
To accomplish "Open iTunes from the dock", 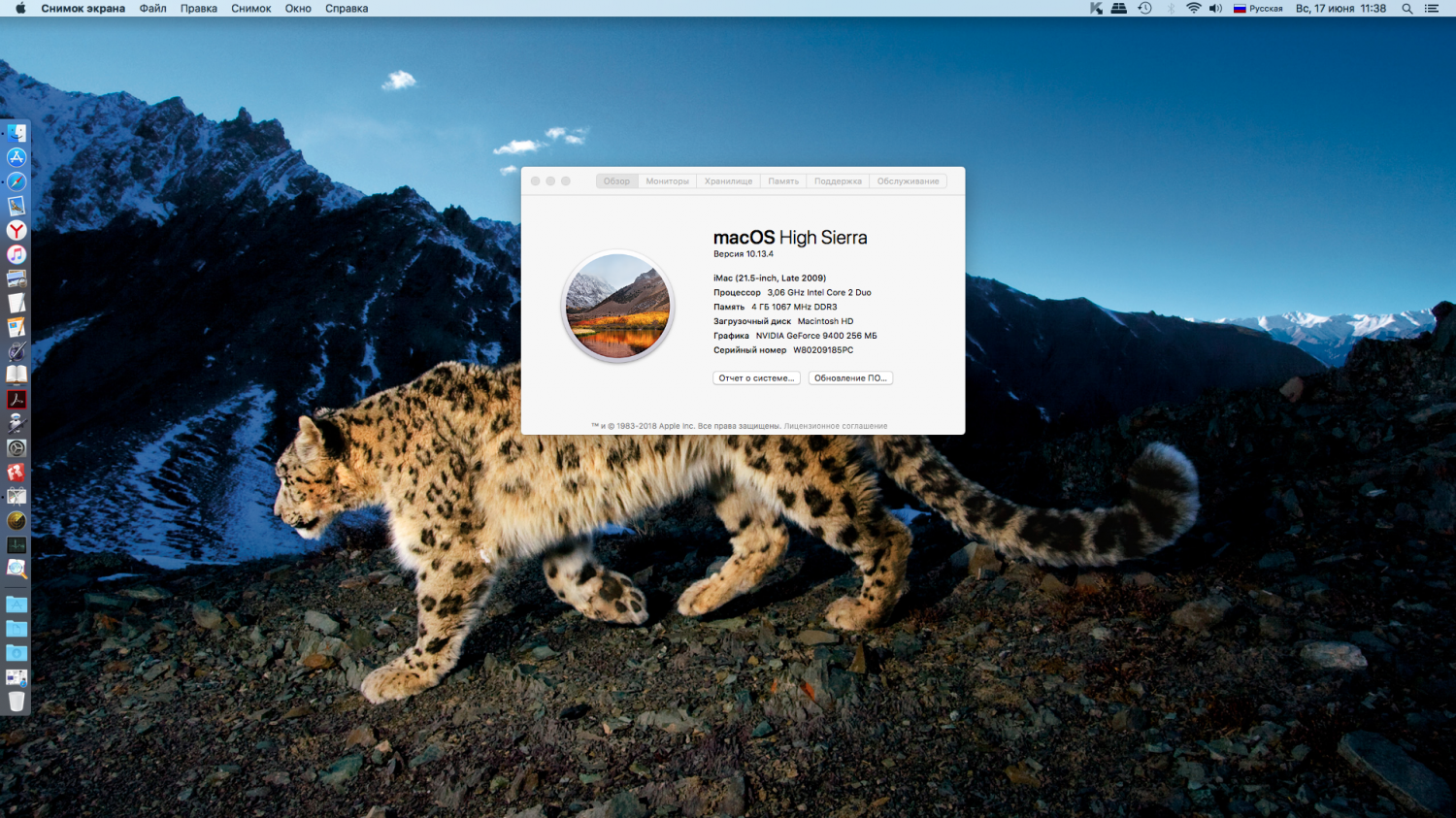I will click(17, 254).
